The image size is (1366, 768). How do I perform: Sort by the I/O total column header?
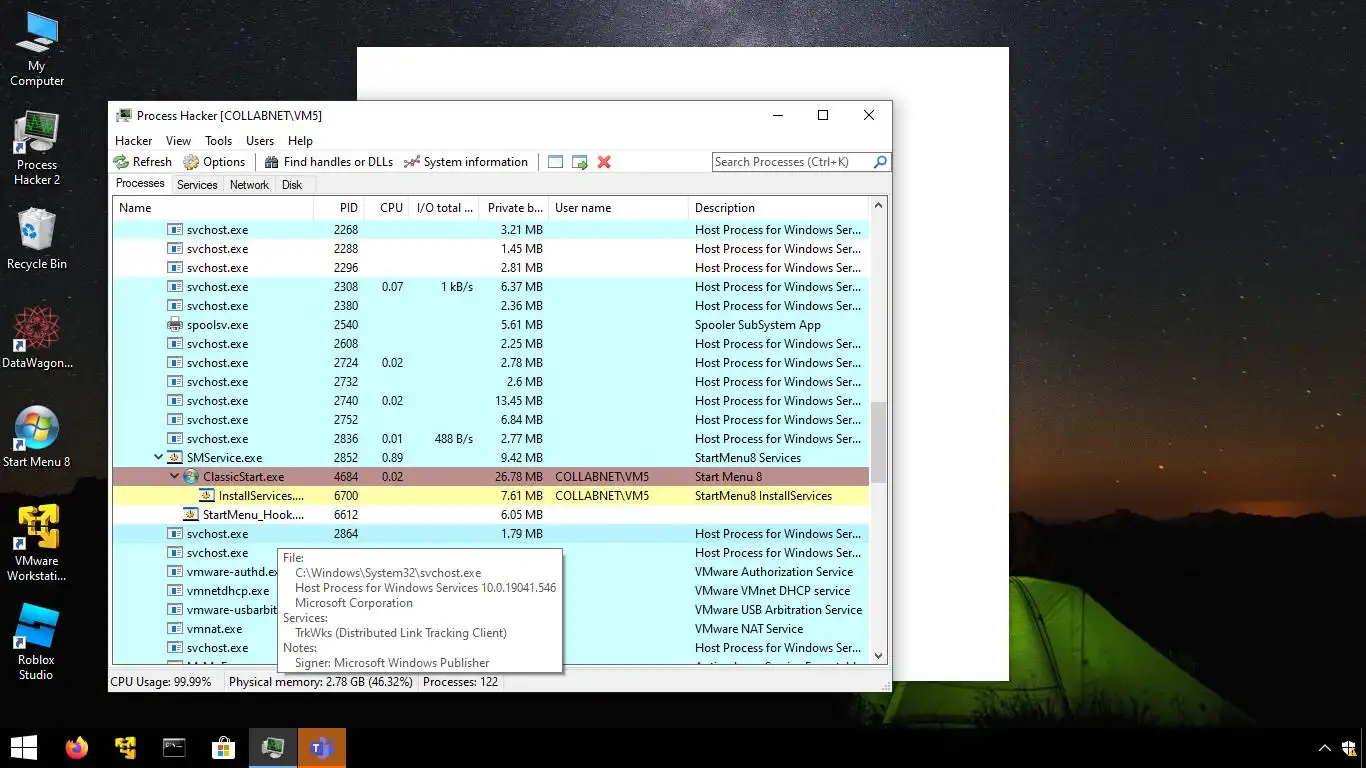(x=444, y=208)
